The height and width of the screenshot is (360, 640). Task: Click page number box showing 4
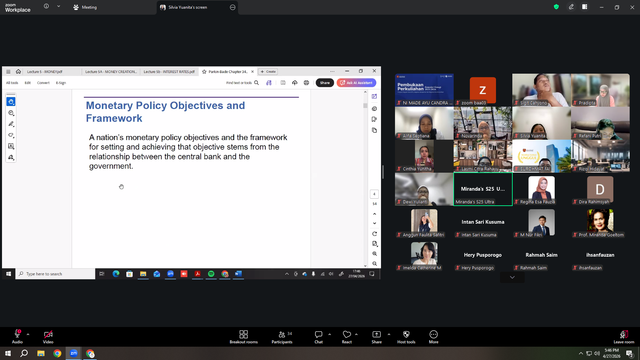(x=374, y=194)
